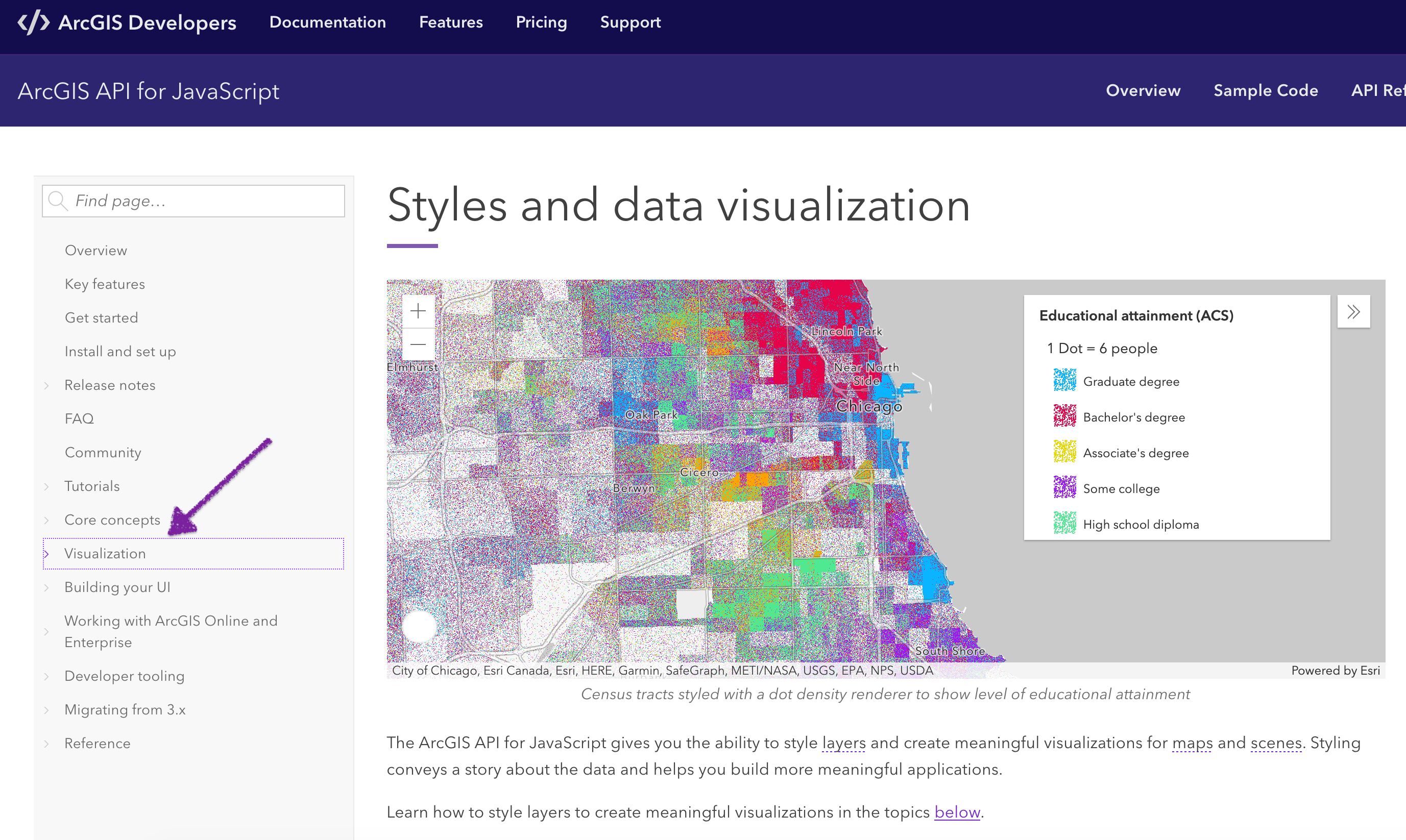Expand the Migrating from 3.x section
Image resolution: width=1406 pixels, height=840 pixels.
pyautogui.click(x=47, y=709)
